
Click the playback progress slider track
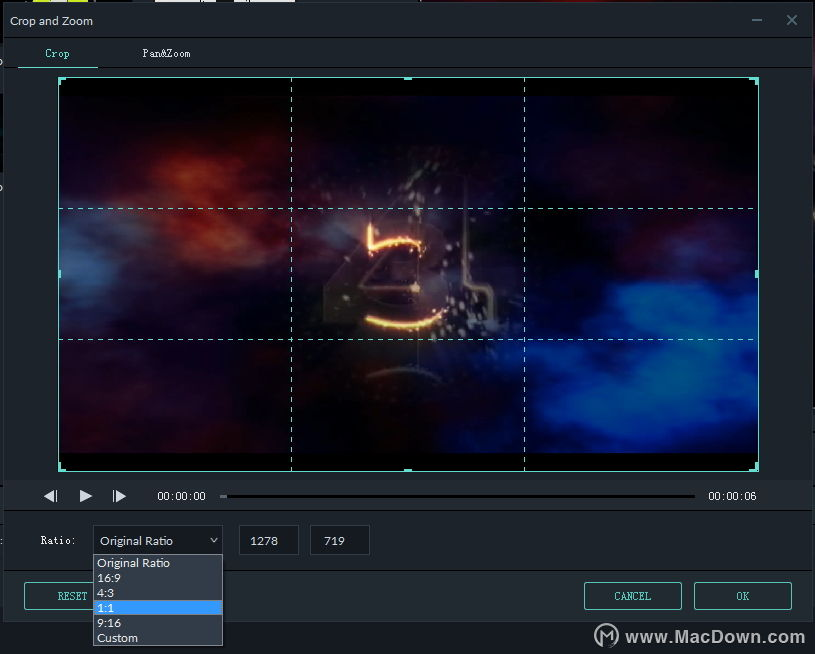[x=457, y=496]
